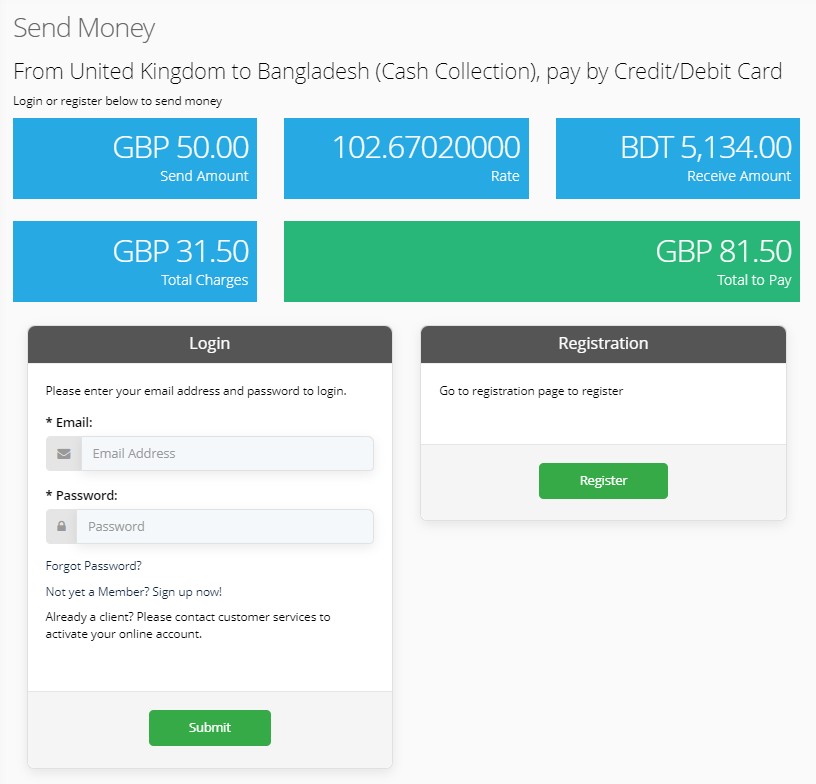Click the GBP 50.00 Send Amount tile

[x=135, y=158]
